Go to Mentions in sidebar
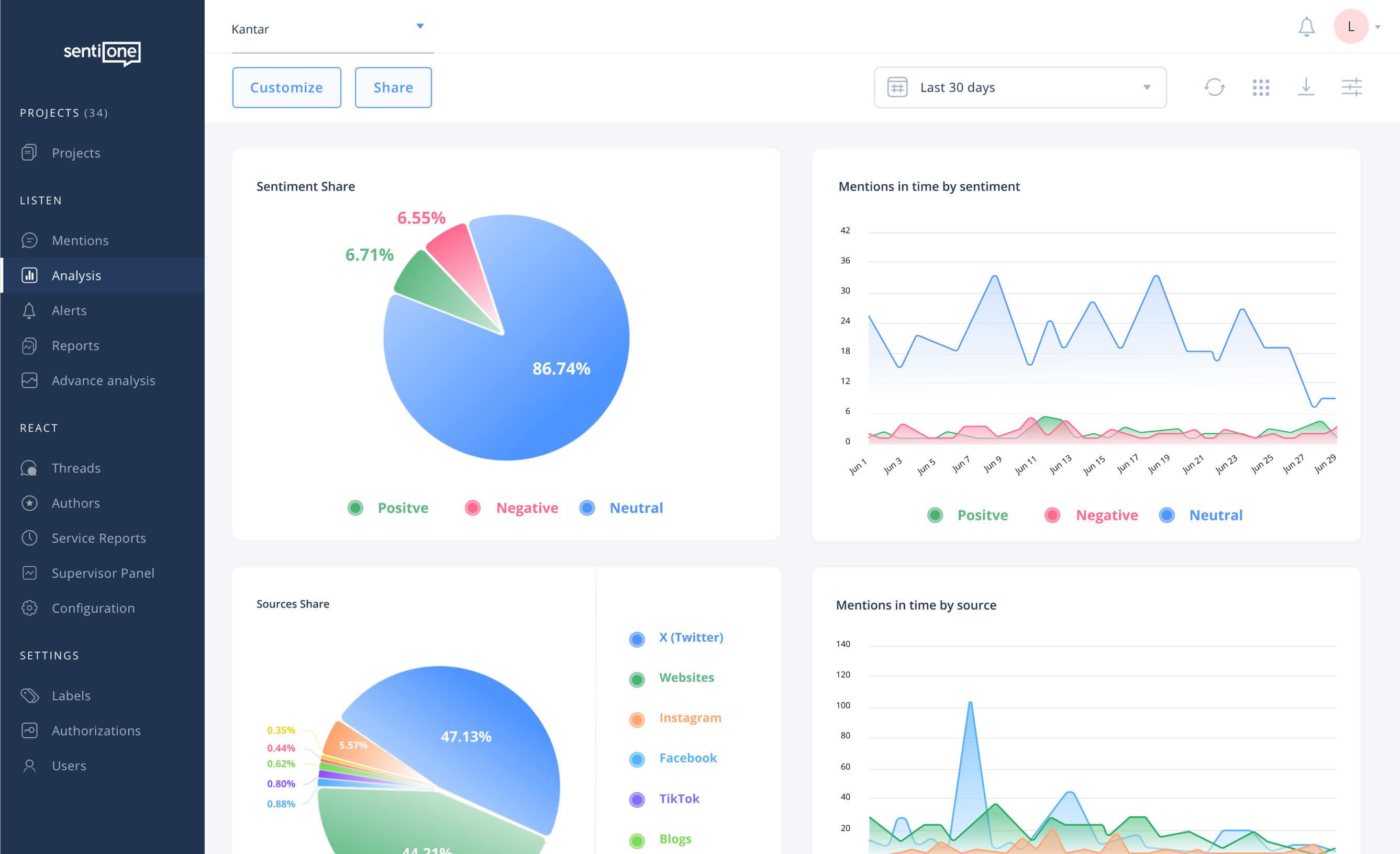1400x854 pixels. 80,240
